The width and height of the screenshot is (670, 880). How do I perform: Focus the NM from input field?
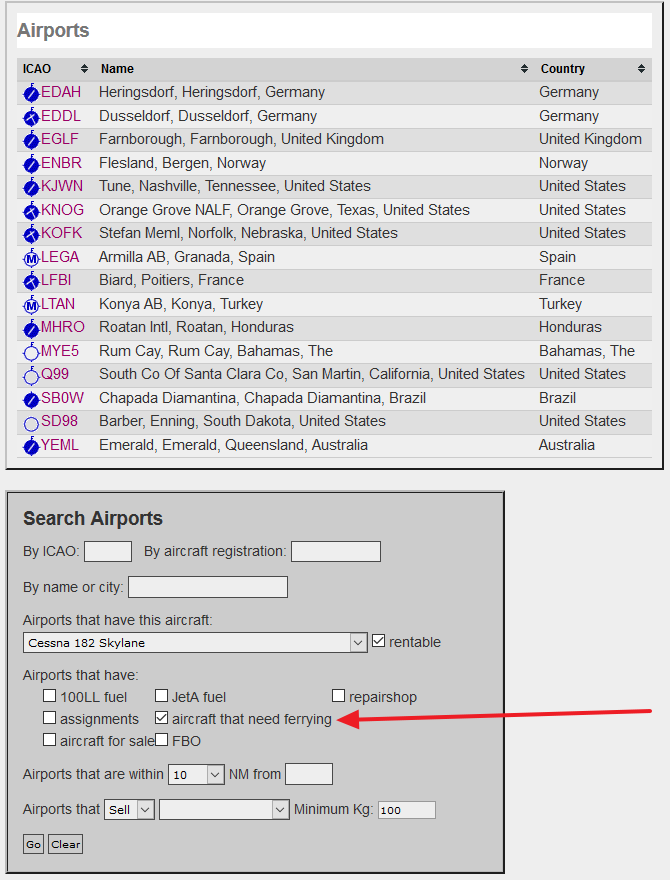pyautogui.click(x=309, y=774)
